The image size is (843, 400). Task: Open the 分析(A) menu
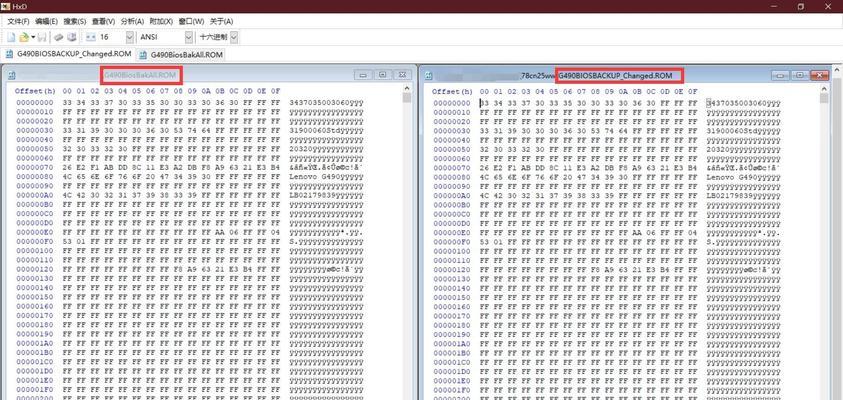point(132,22)
